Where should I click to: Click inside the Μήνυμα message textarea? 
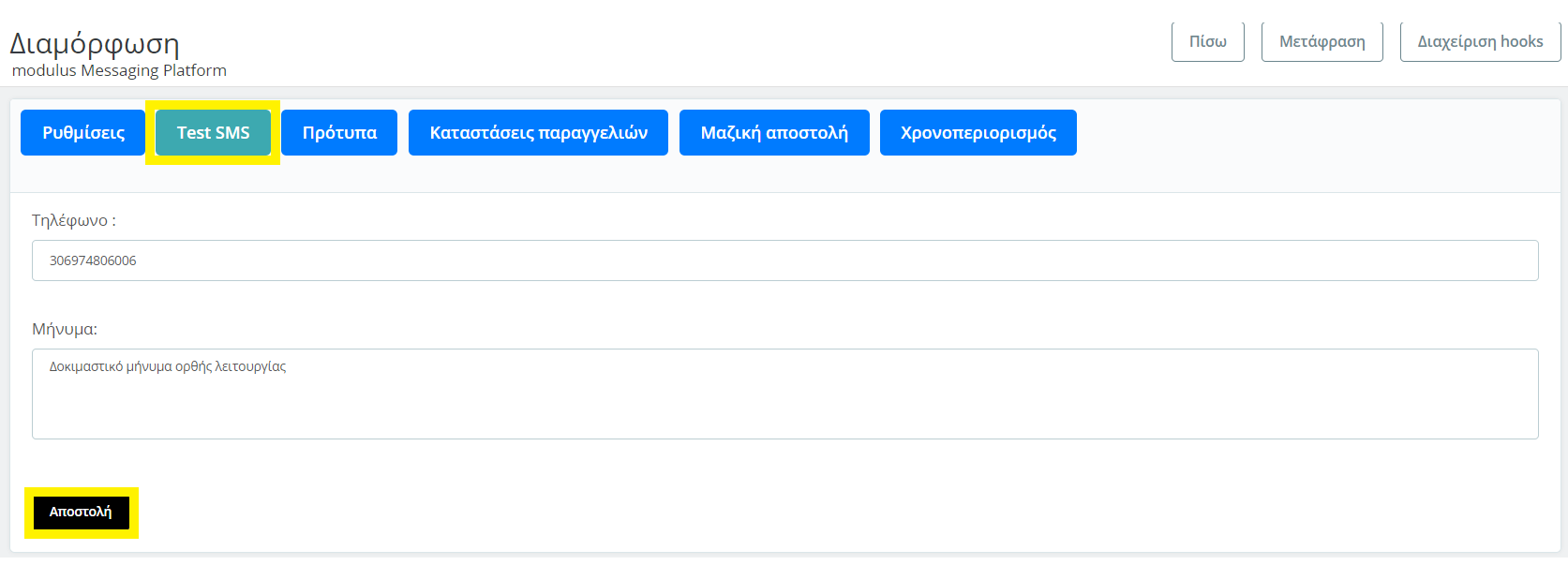(784, 403)
